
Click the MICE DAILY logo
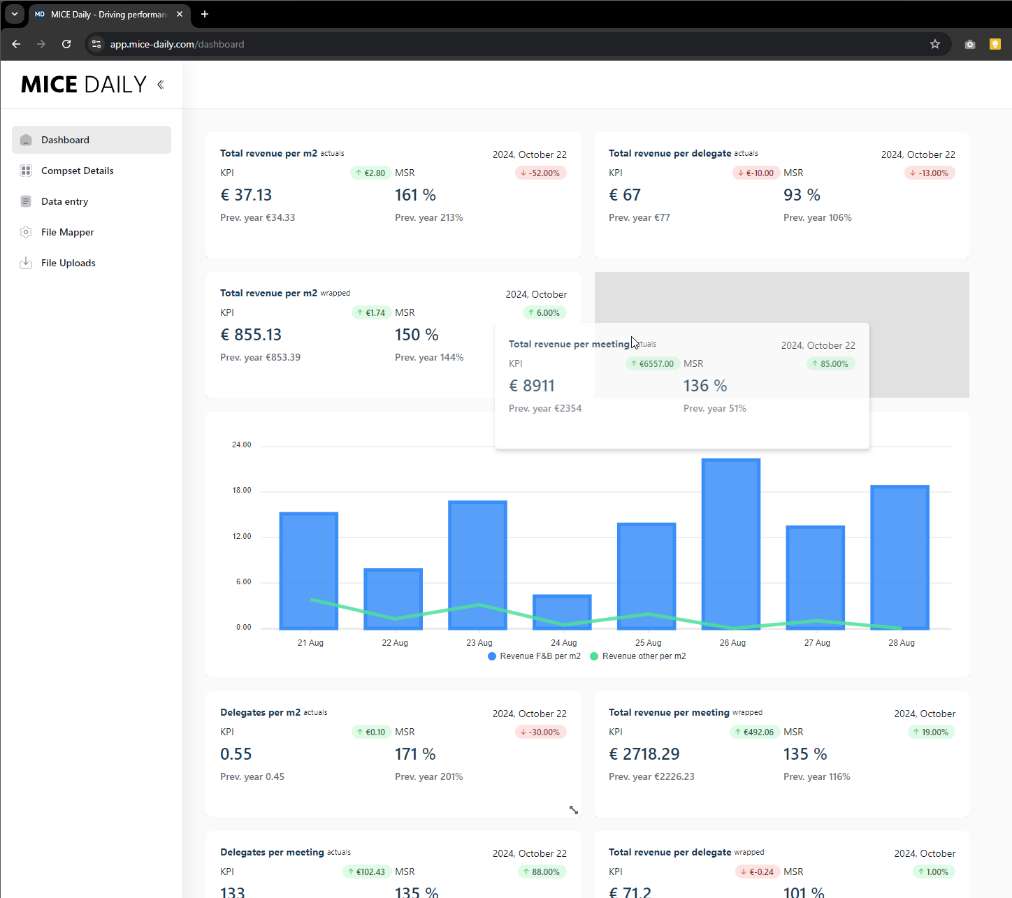(84, 85)
